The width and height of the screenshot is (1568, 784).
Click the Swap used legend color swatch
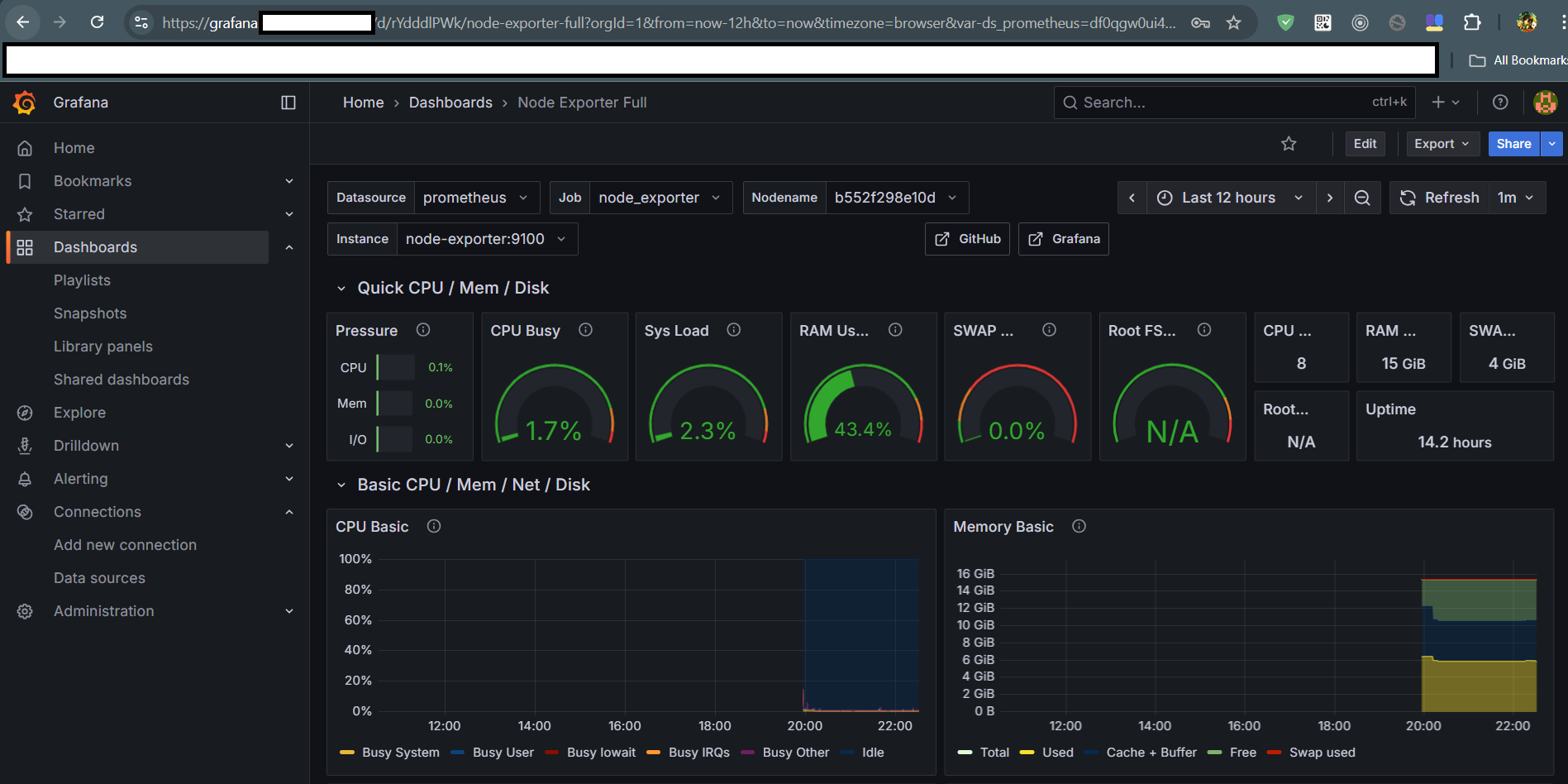coord(1274,753)
